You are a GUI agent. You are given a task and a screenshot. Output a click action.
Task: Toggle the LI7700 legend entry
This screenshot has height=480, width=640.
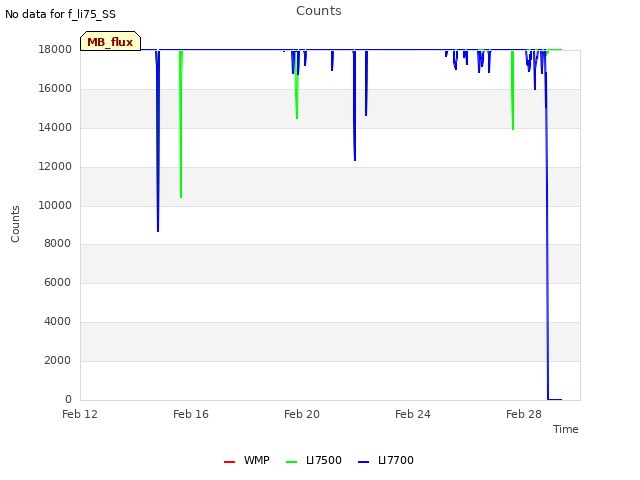(386, 460)
